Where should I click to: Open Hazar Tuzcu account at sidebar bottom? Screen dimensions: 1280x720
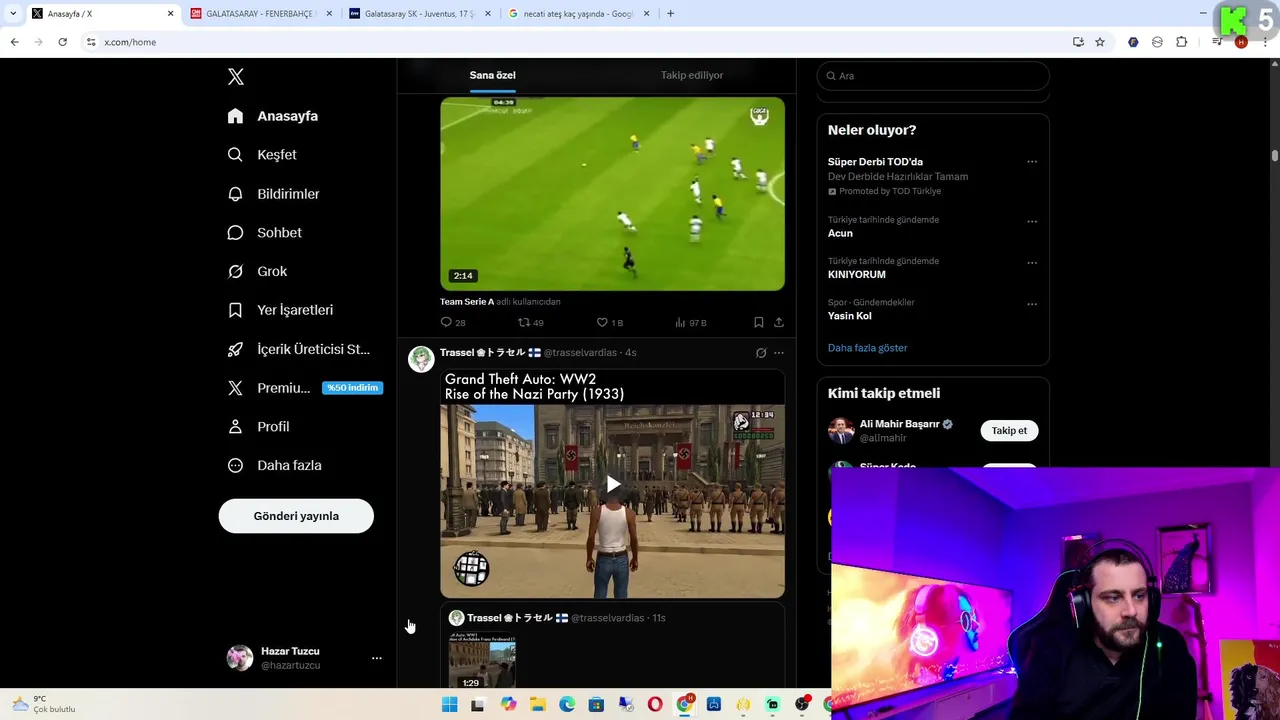[x=305, y=658]
